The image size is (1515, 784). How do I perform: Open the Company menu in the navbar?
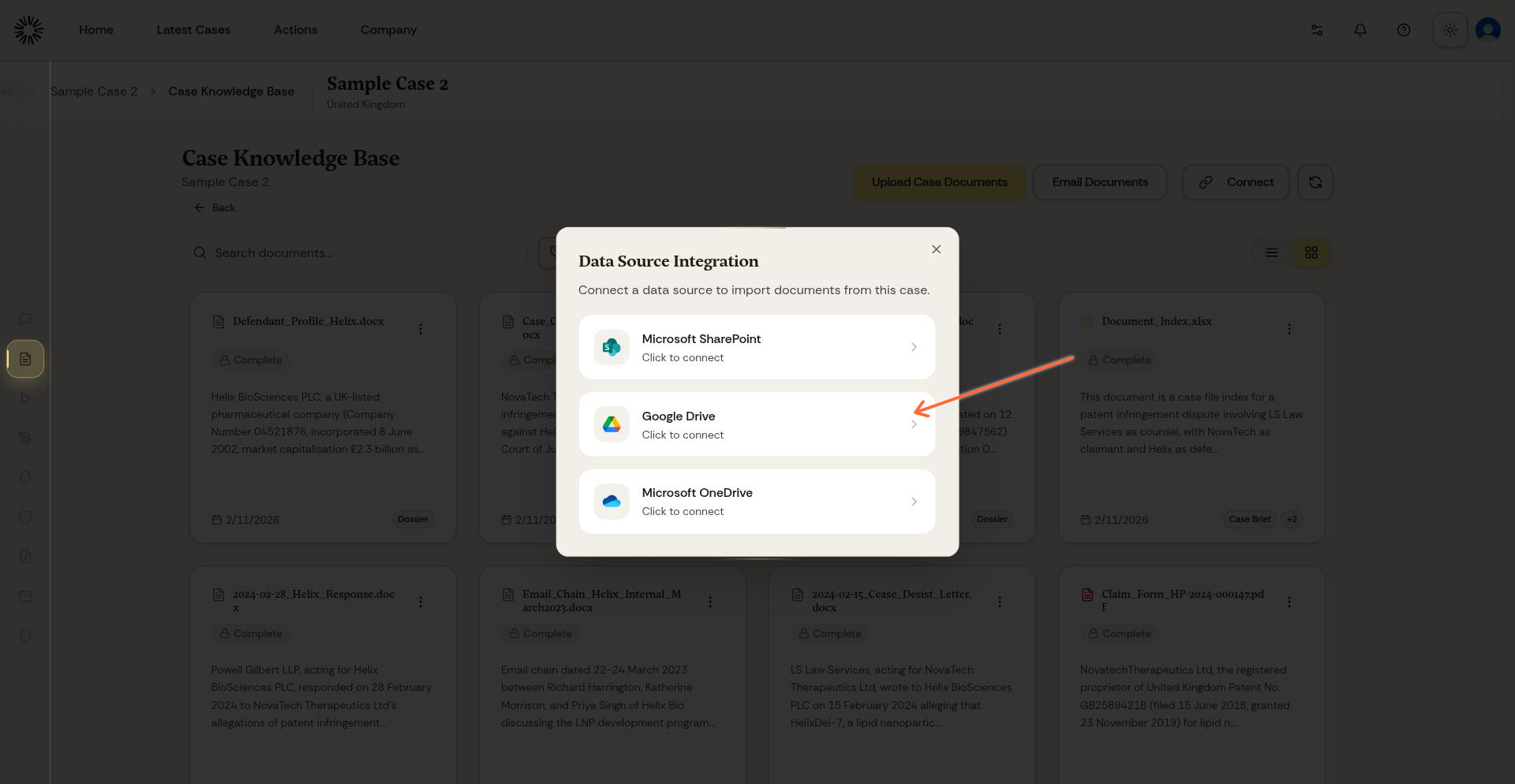pos(388,29)
